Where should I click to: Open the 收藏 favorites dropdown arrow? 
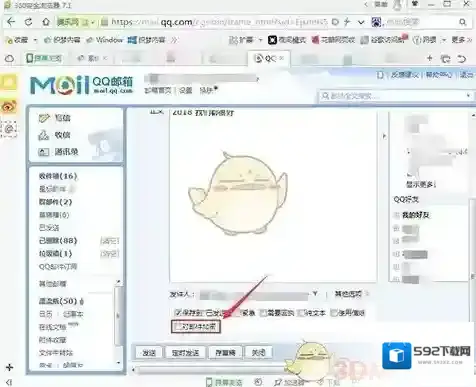(x=35, y=40)
